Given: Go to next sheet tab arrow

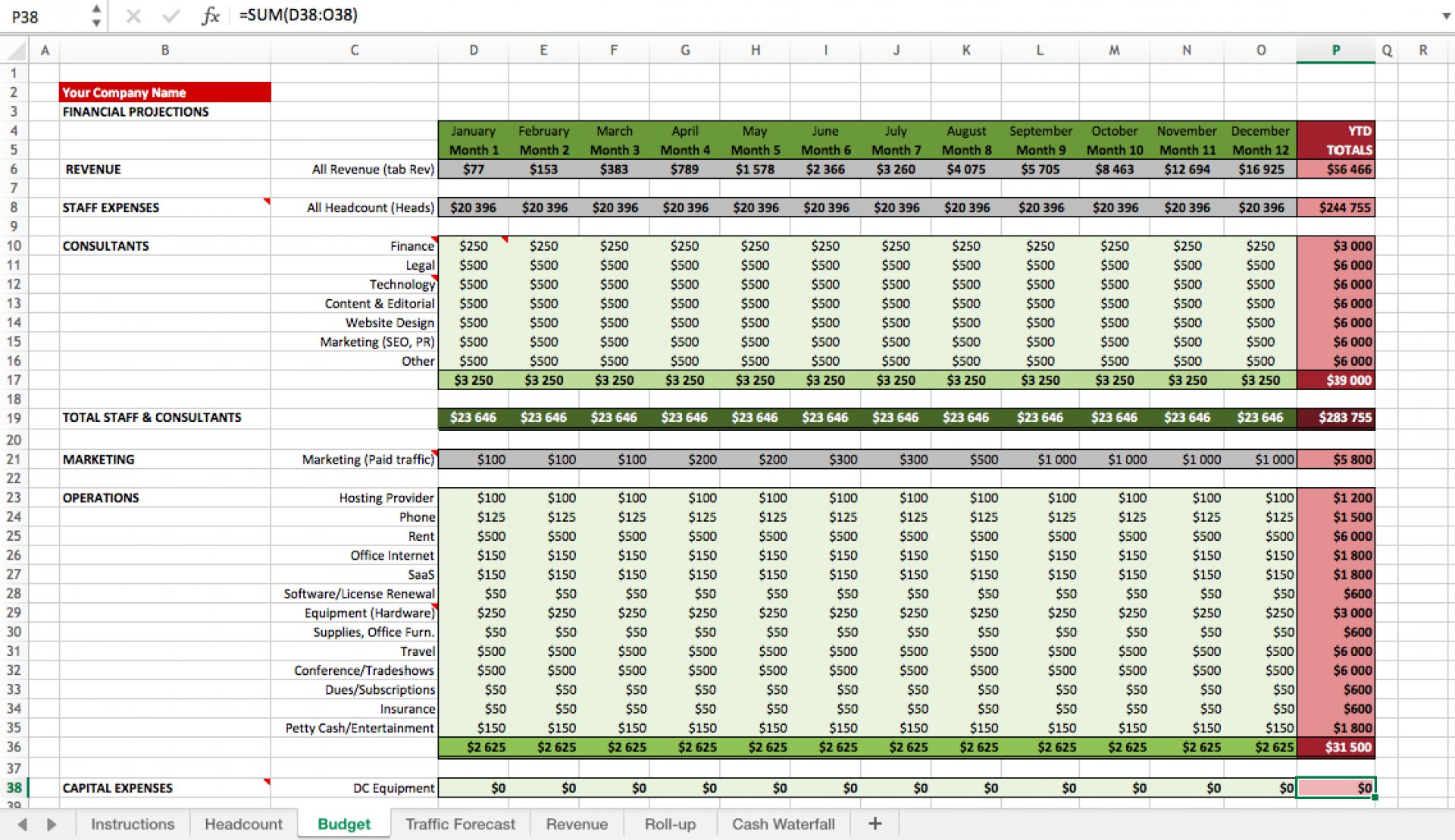Looking at the screenshot, I should point(52,824).
